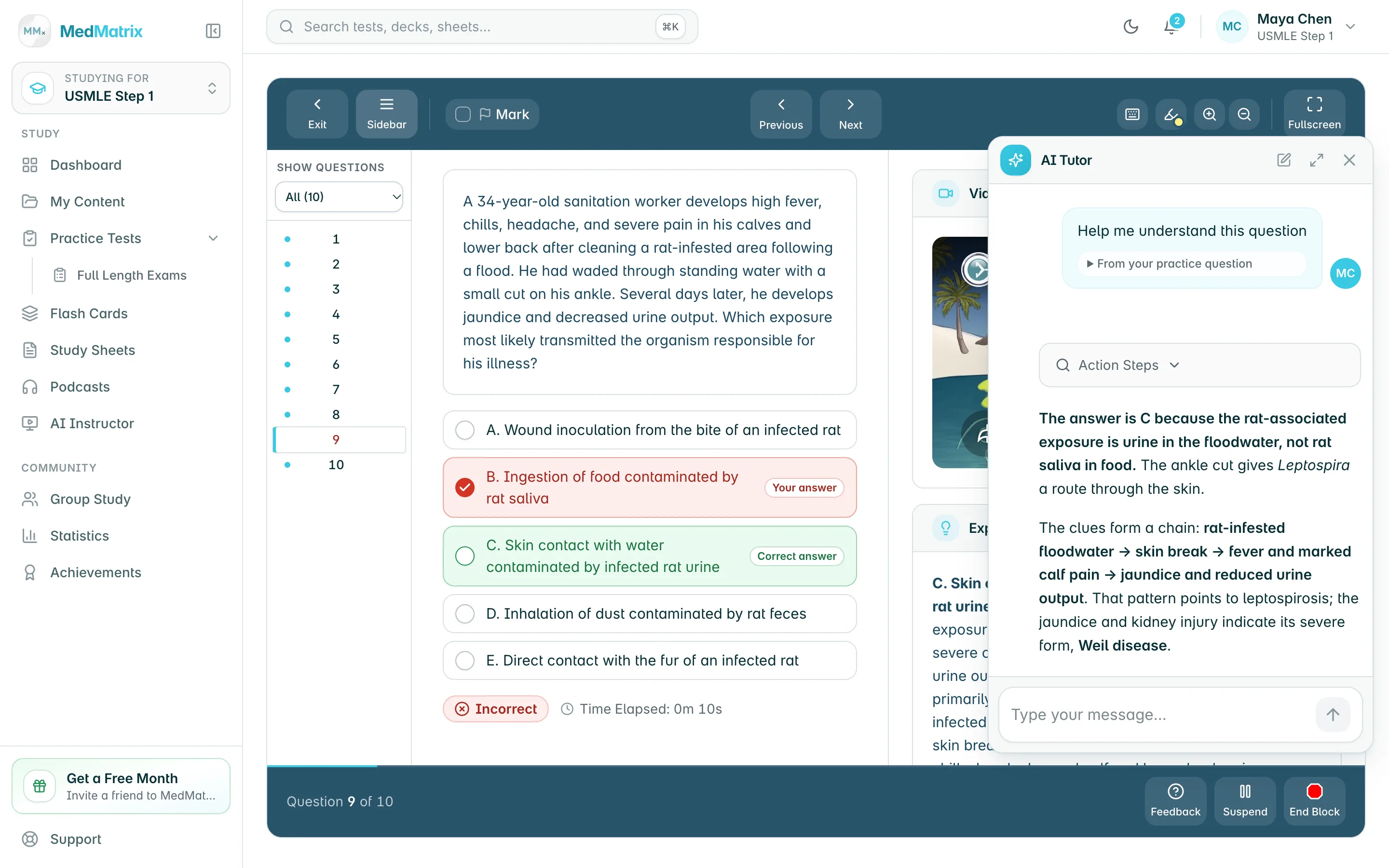Open the on-screen calculator keyboard icon
The height and width of the screenshot is (868, 1389).
click(1132, 114)
